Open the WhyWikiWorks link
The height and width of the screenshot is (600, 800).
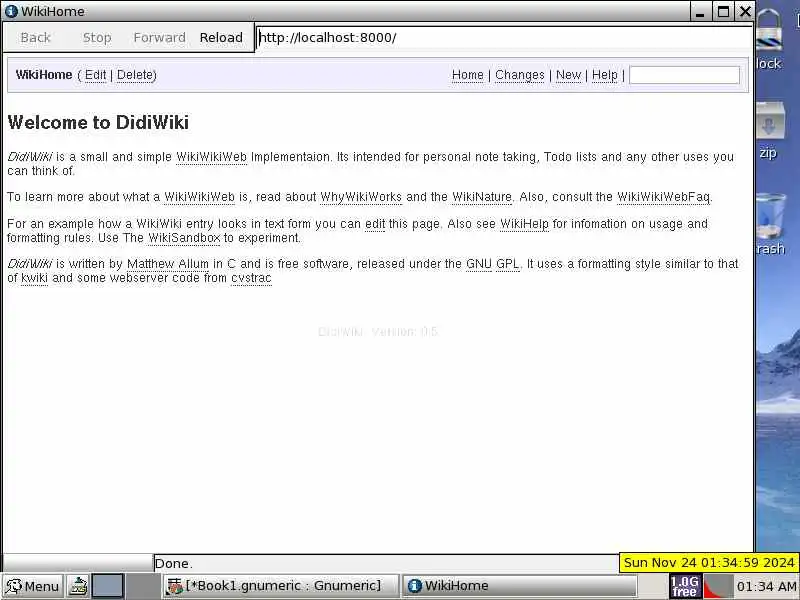(x=361, y=197)
